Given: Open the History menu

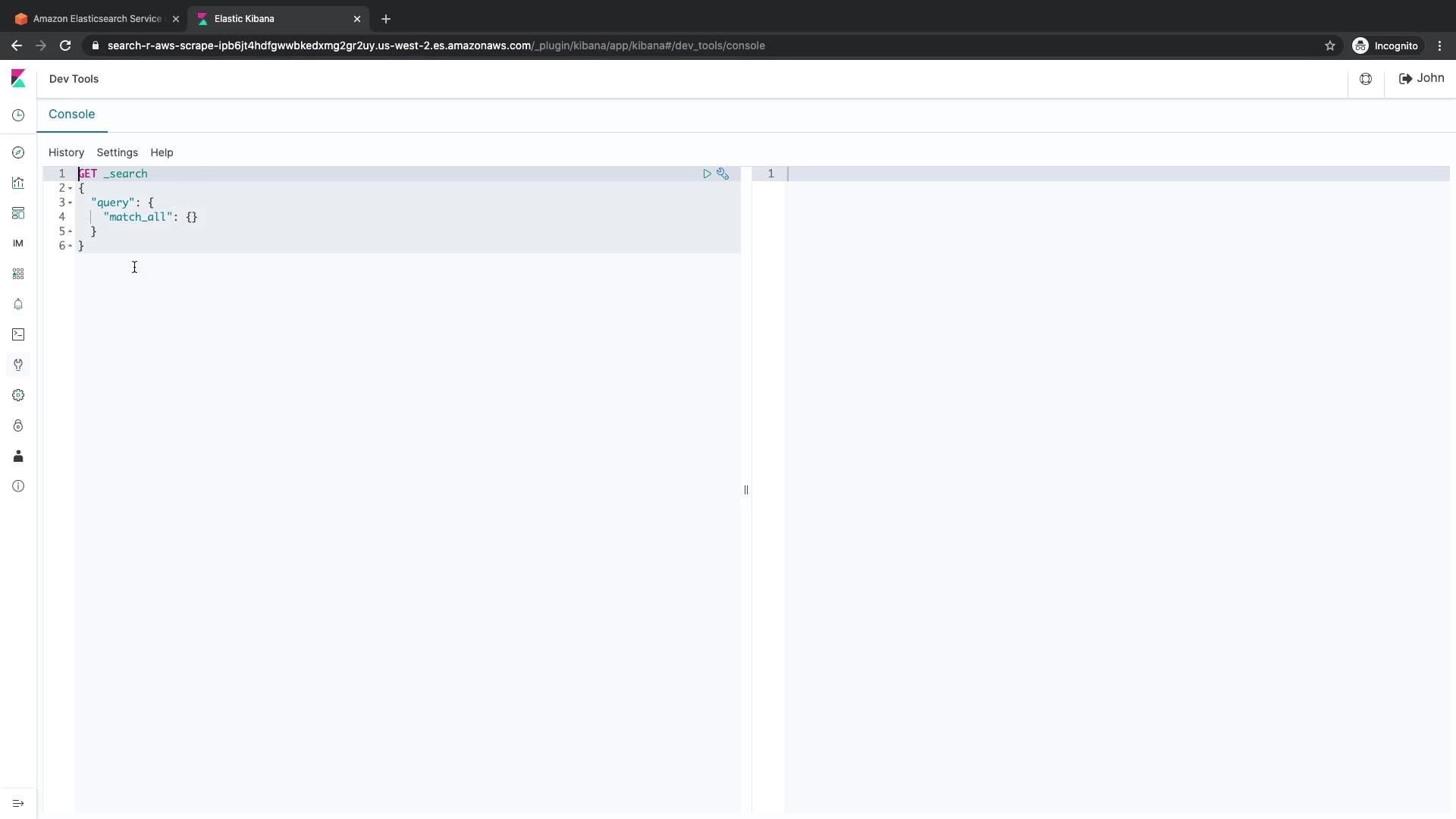Looking at the screenshot, I should click(66, 152).
